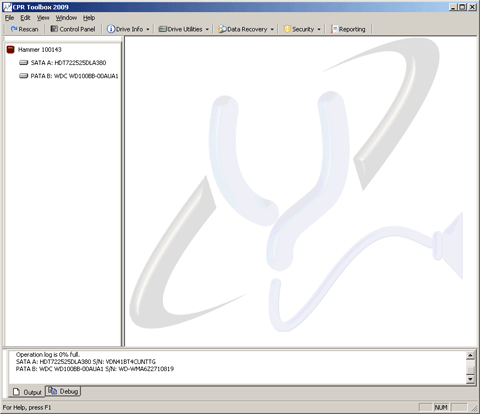Click the PATA B serial number log line

[x=95, y=369]
